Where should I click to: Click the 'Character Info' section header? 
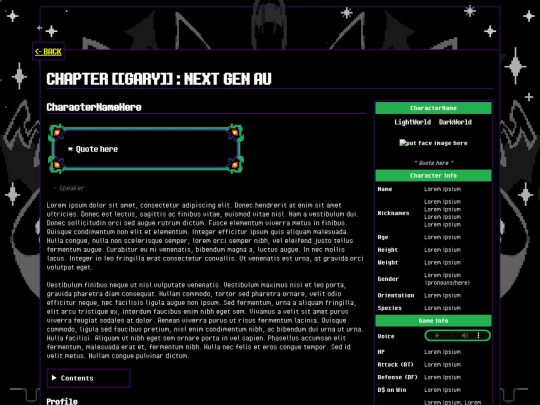(433, 176)
